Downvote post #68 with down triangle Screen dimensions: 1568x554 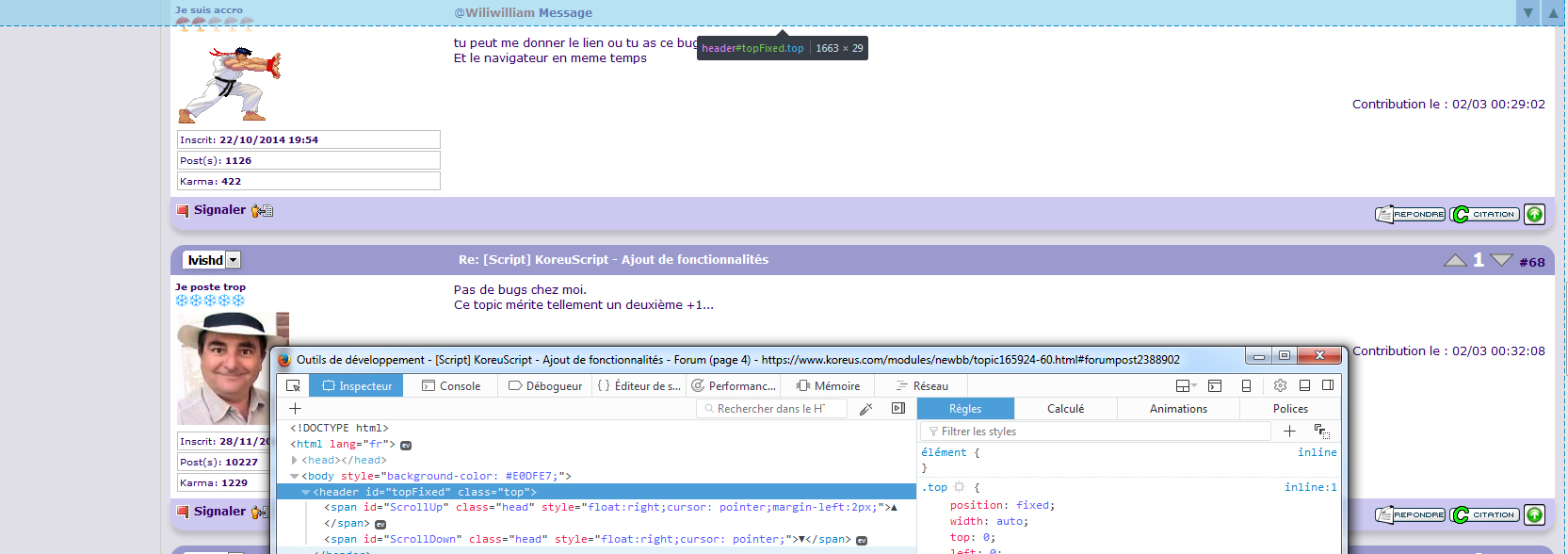point(1501,260)
